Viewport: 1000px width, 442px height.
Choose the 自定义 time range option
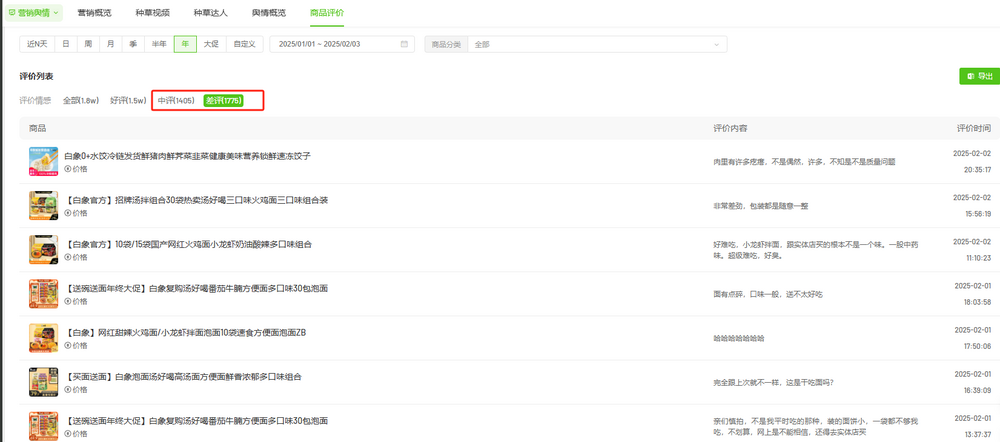tap(245, 44)
